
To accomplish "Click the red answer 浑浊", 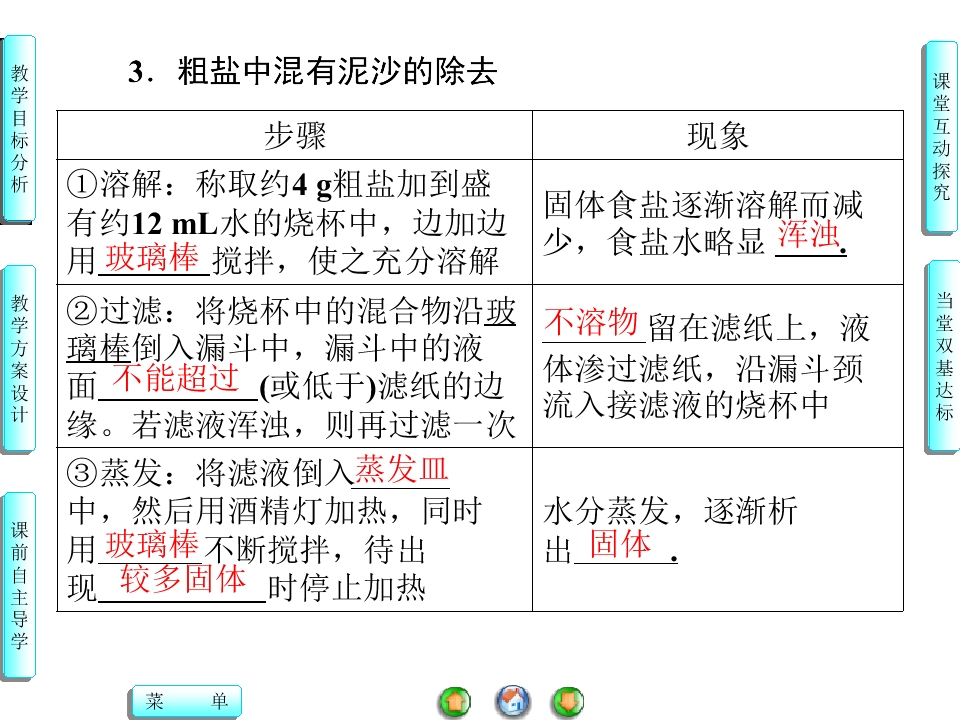I will point(808,234).
